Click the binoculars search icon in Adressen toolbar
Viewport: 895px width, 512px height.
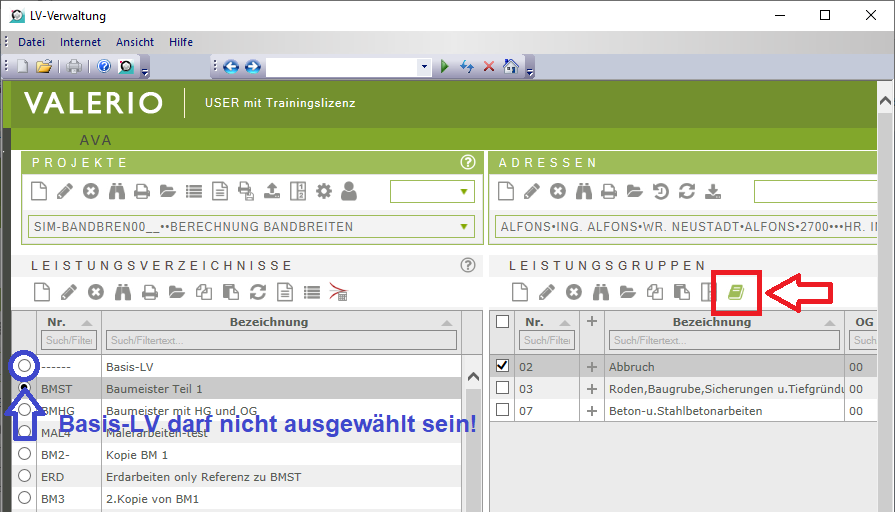(x=582, y=191)
